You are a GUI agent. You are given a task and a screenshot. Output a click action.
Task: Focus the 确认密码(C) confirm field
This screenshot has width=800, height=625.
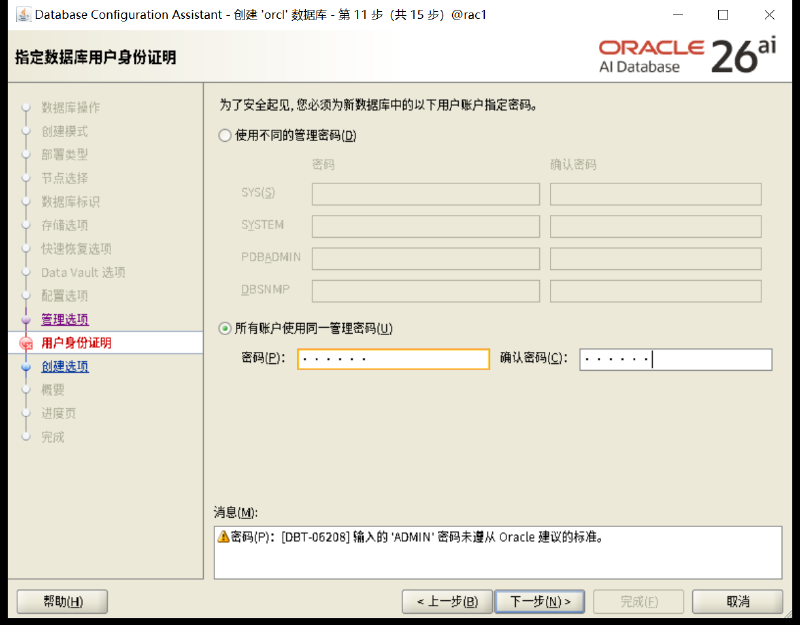tap(676, 359)
